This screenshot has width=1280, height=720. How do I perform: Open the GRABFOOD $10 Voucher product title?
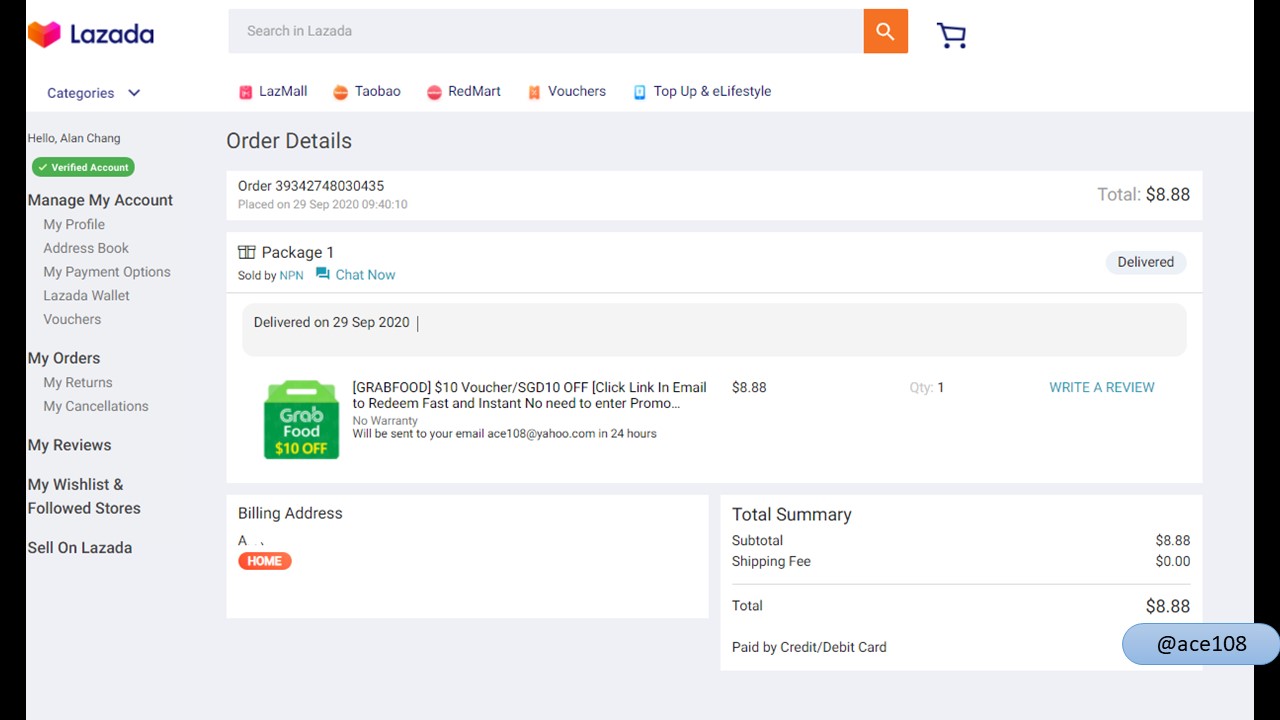pos(529,395)
